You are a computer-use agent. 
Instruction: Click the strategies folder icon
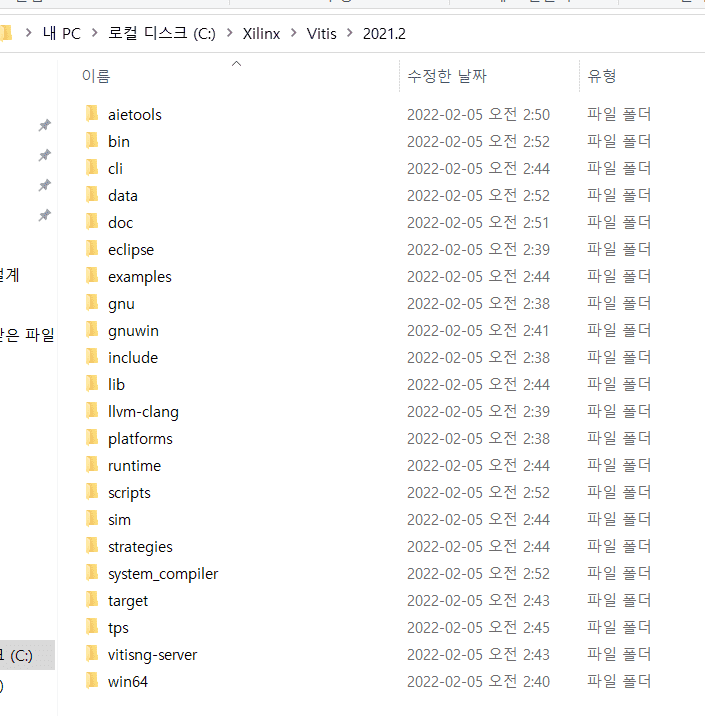pyautogui.click(x=92, y=546)
